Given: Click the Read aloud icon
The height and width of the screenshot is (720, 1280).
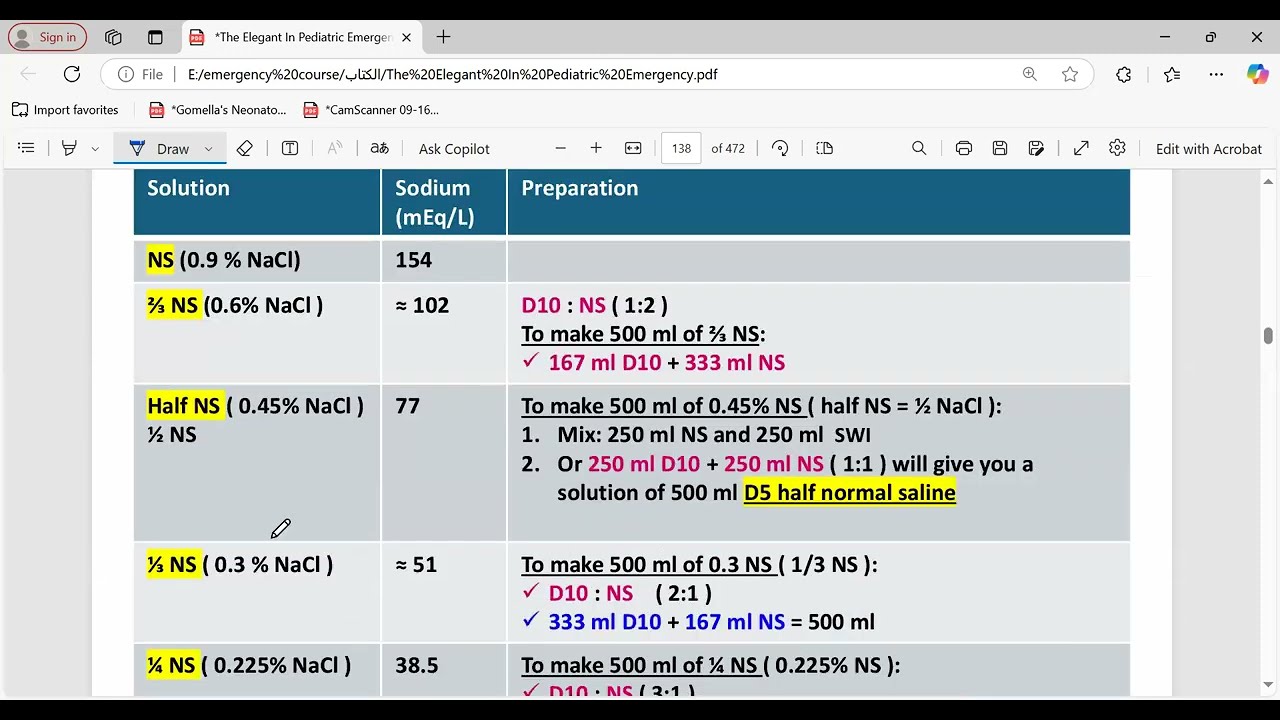Looking at the screenshot, I should click(335, 148).
